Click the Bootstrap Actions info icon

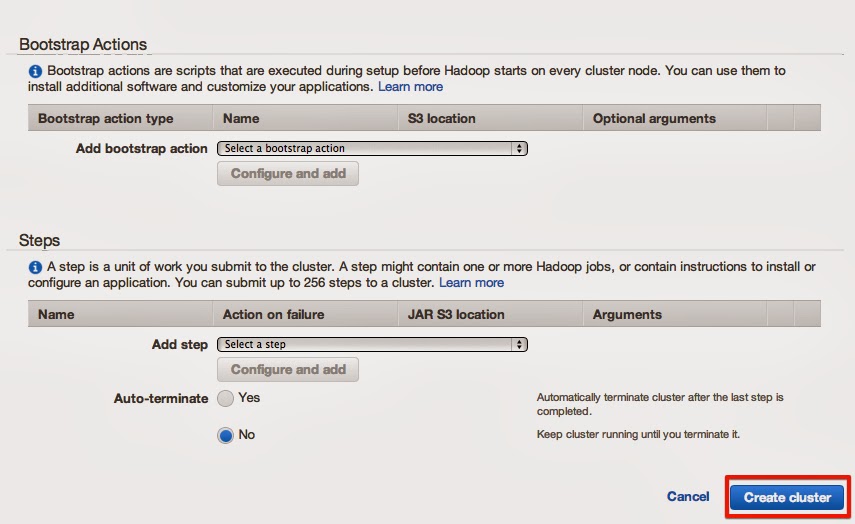[x=35, y=72]
